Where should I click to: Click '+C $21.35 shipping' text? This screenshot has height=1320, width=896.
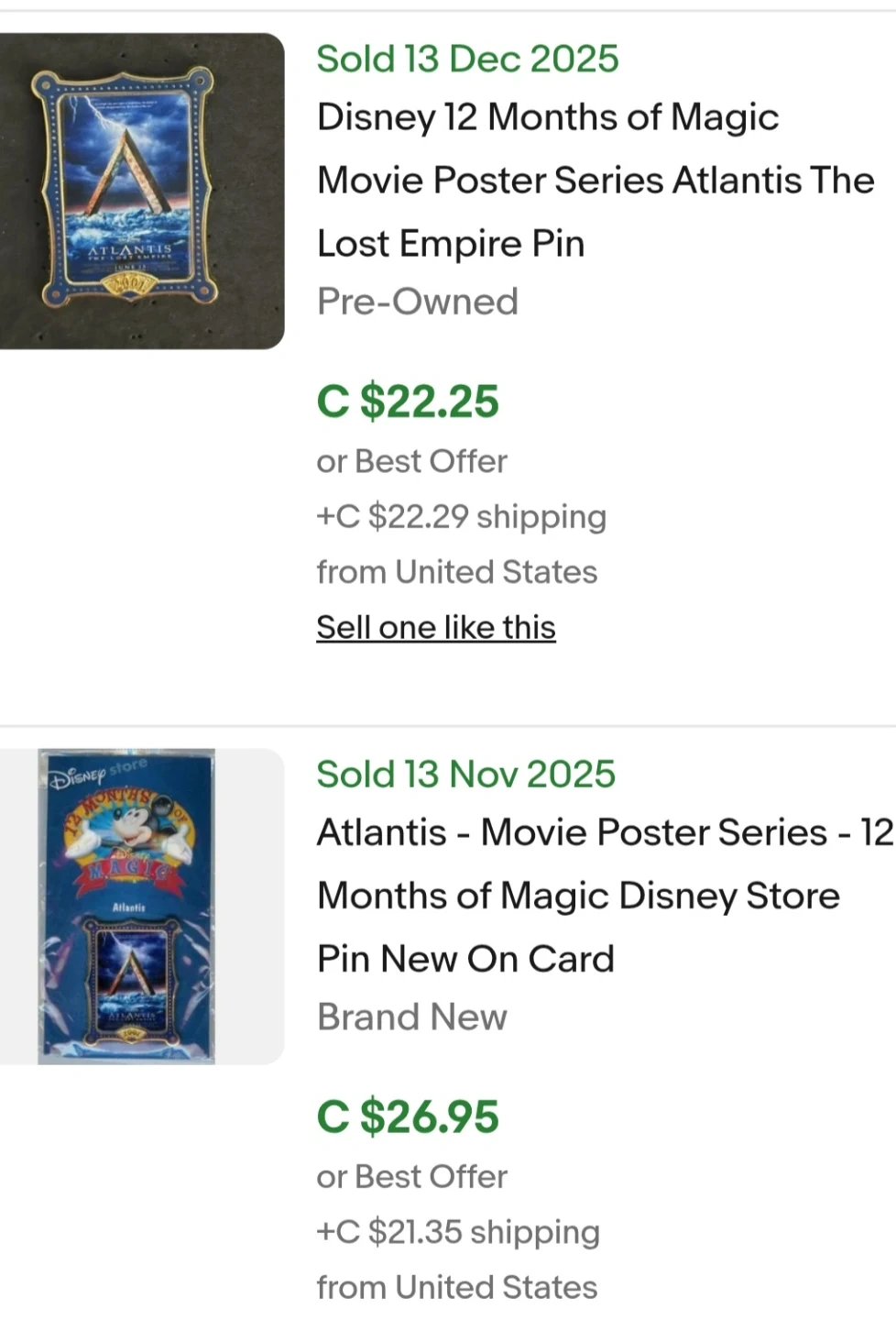point(458,1232)
